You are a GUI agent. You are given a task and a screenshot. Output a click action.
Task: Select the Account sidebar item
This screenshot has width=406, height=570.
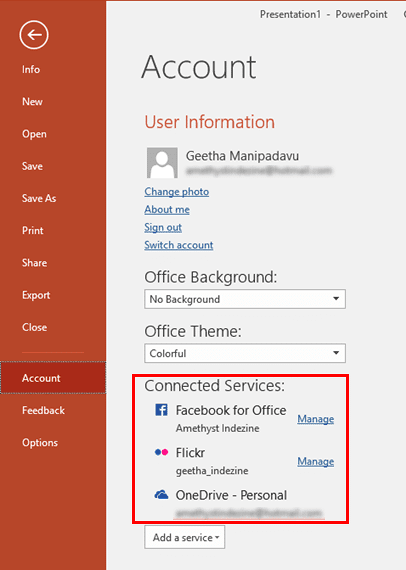(x=53, y=378)
